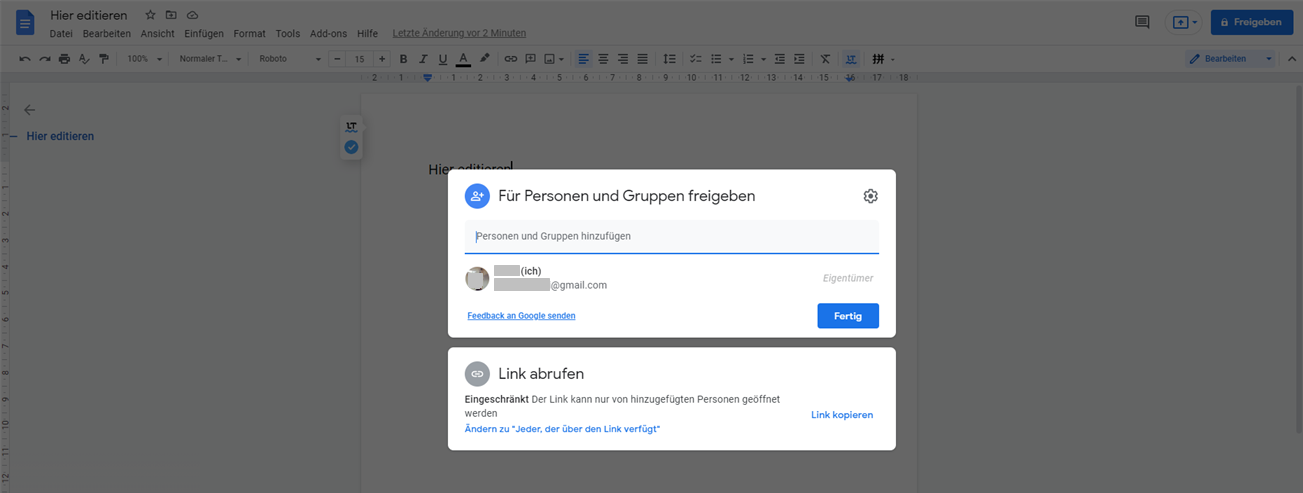This screenshot has height=493, width=1303.
Task: Open the Format menu
Action: coord(249,33)
